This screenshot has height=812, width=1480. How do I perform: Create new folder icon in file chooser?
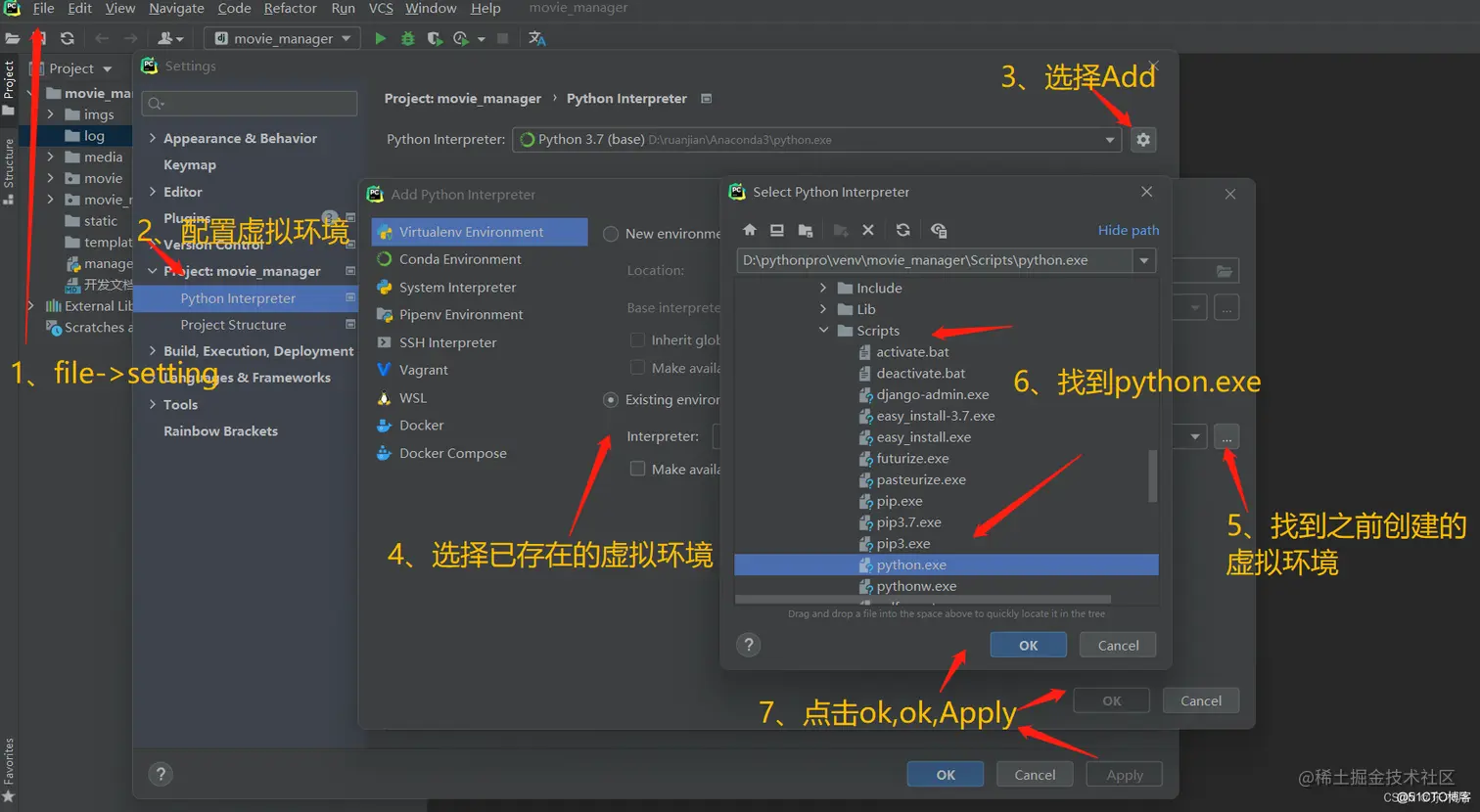point(840,230)
